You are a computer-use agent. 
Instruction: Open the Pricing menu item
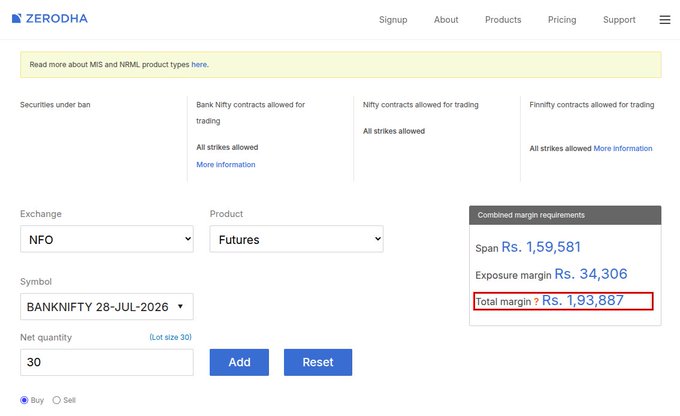(562, 20)
